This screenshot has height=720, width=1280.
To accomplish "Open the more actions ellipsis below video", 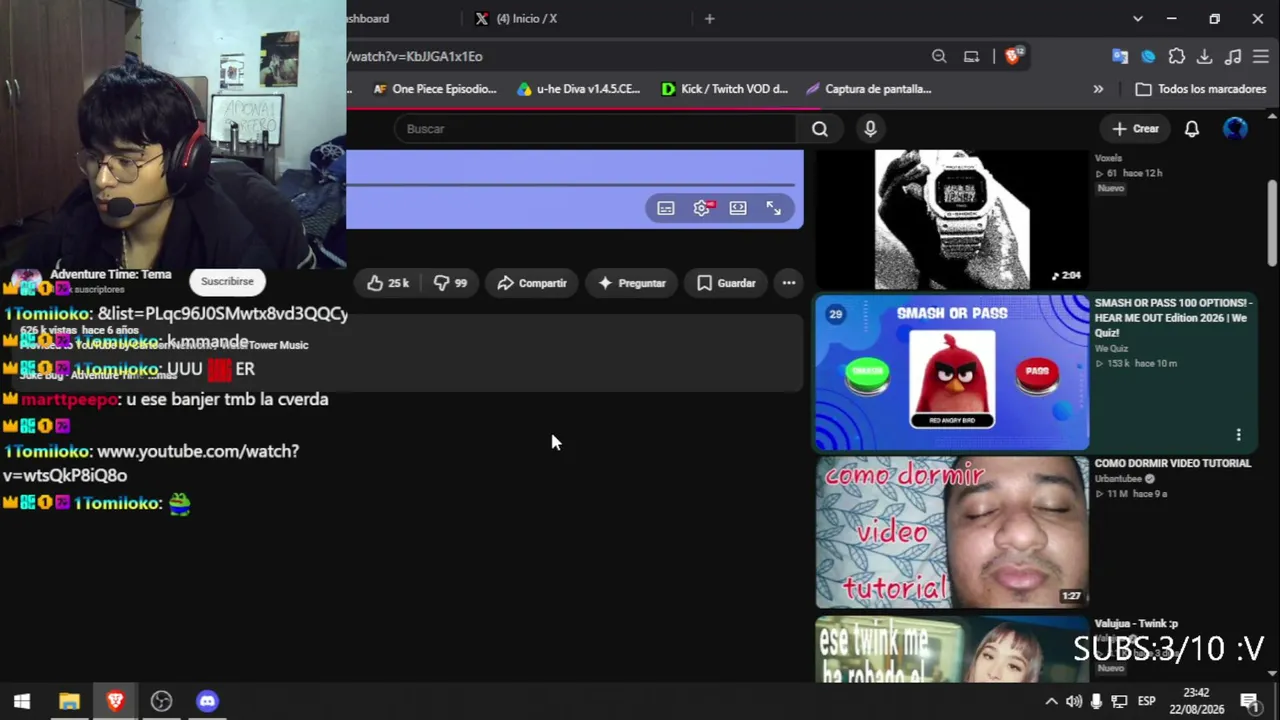I will pyautogui.click(x=789, y=283).
